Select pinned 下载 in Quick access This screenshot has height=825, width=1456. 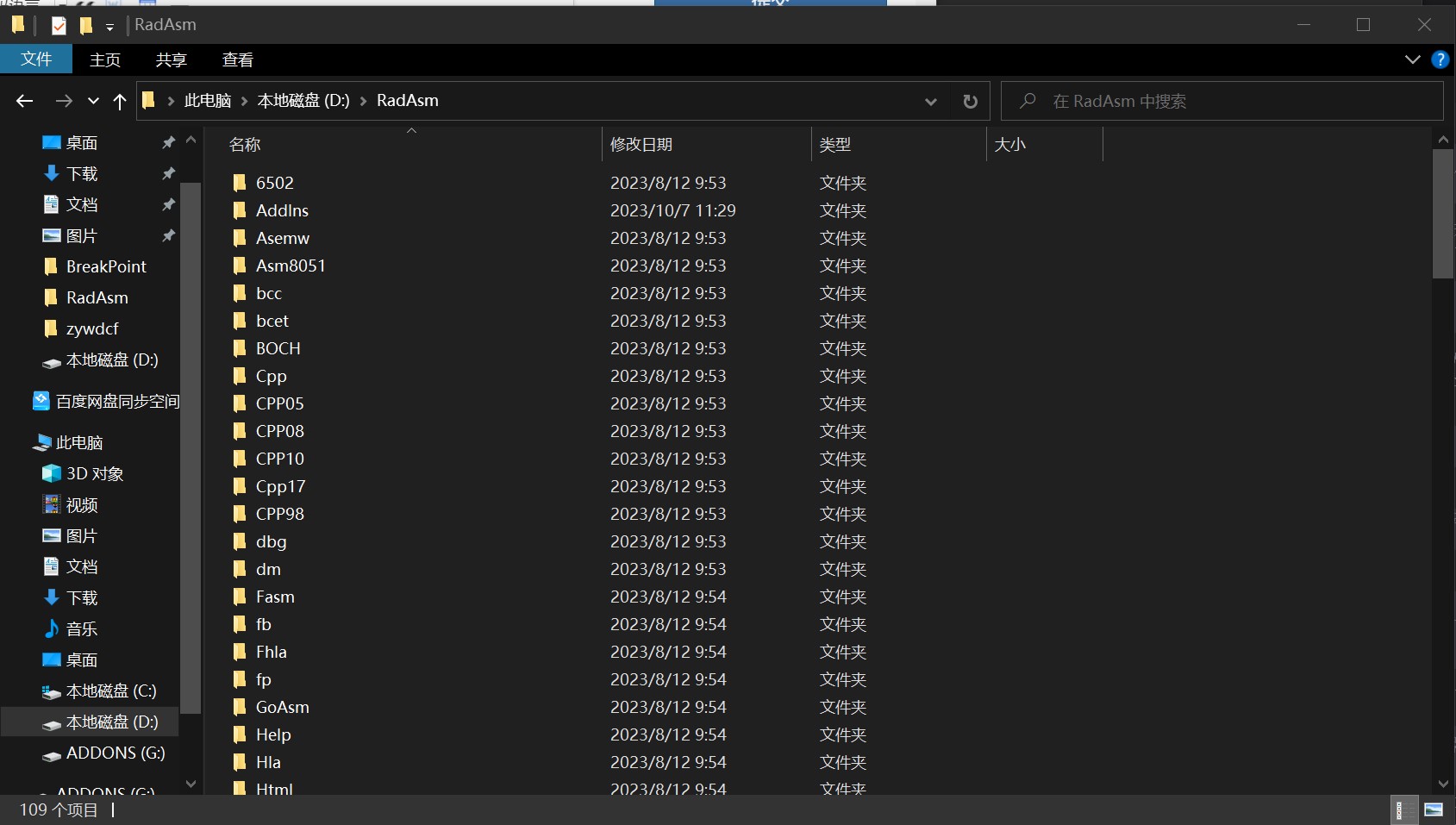click(82, 174)
